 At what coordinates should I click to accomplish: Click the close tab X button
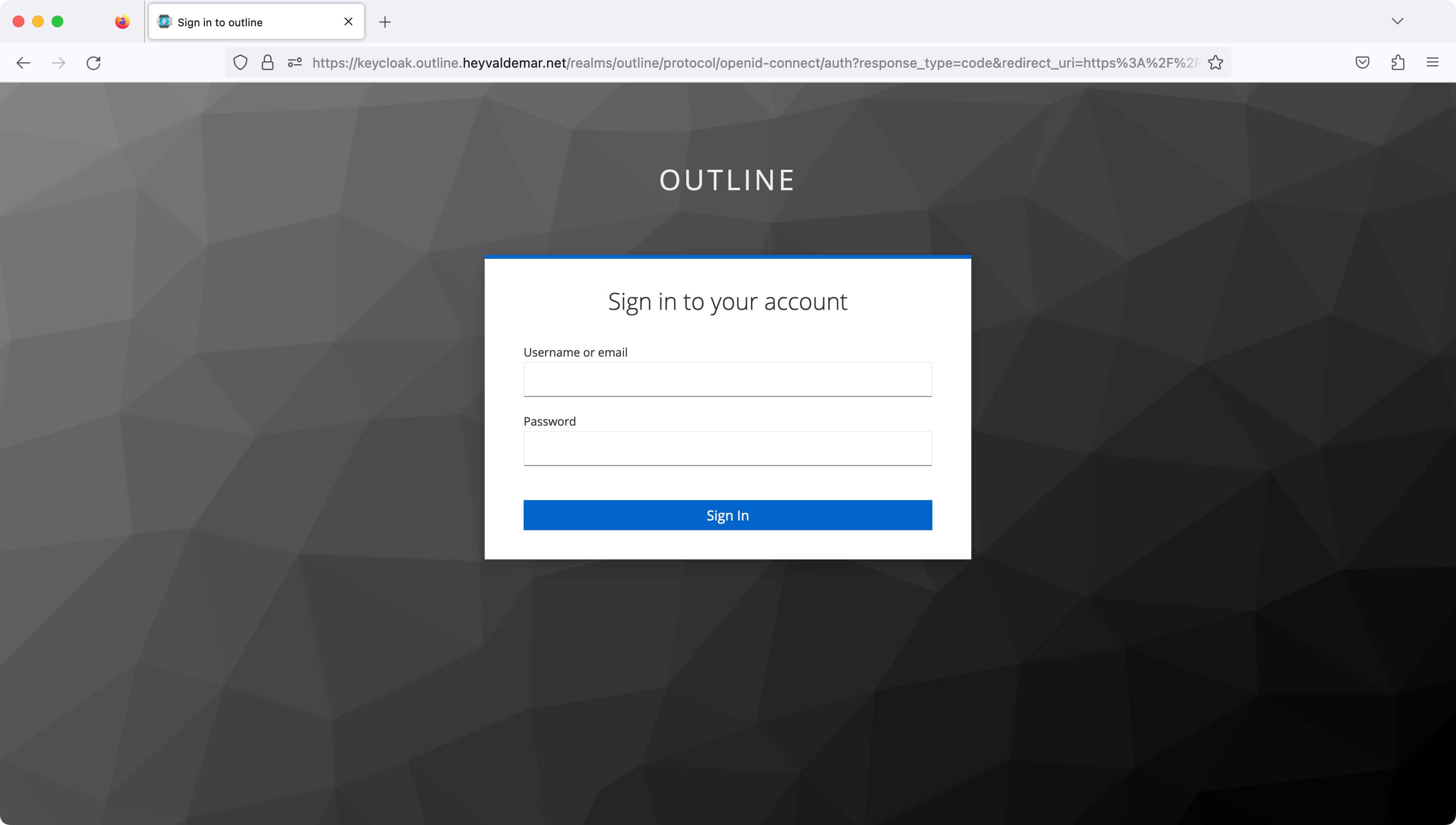tap(347, 21)
